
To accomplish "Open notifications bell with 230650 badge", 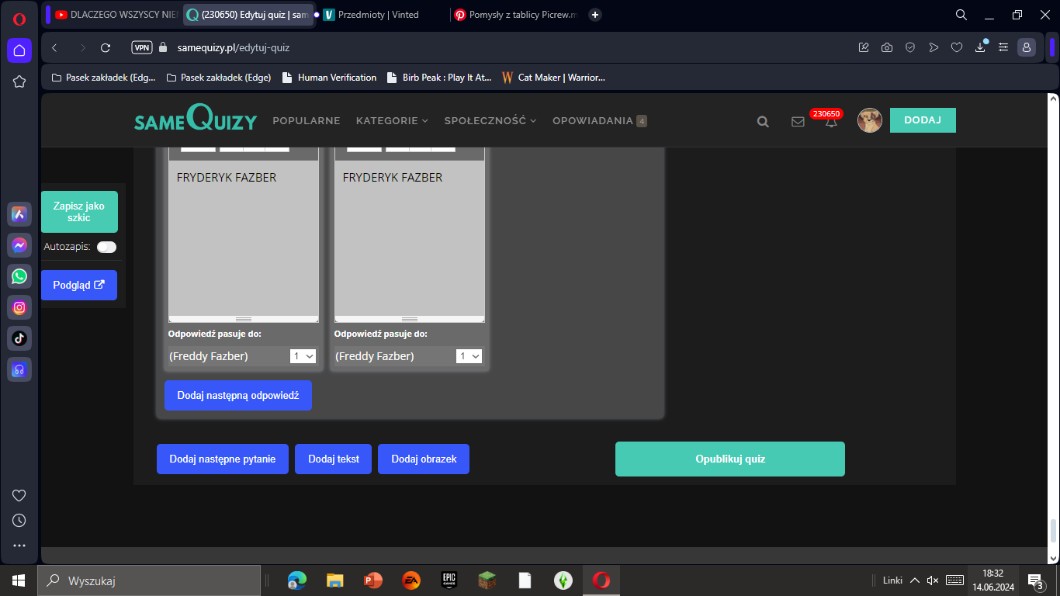I will tap(830, 122).
